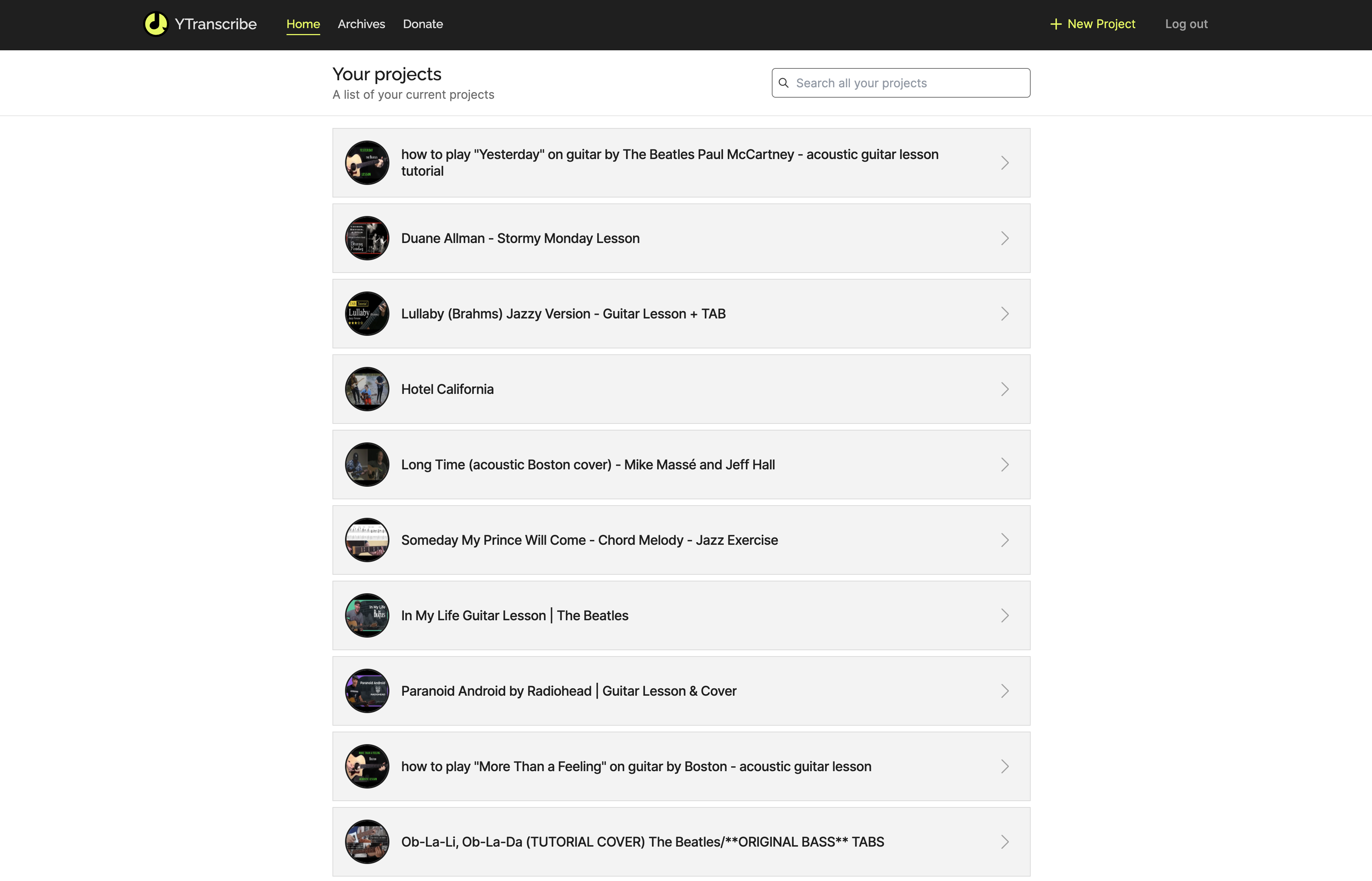Log out of the account

click(x=1186, y=24)
